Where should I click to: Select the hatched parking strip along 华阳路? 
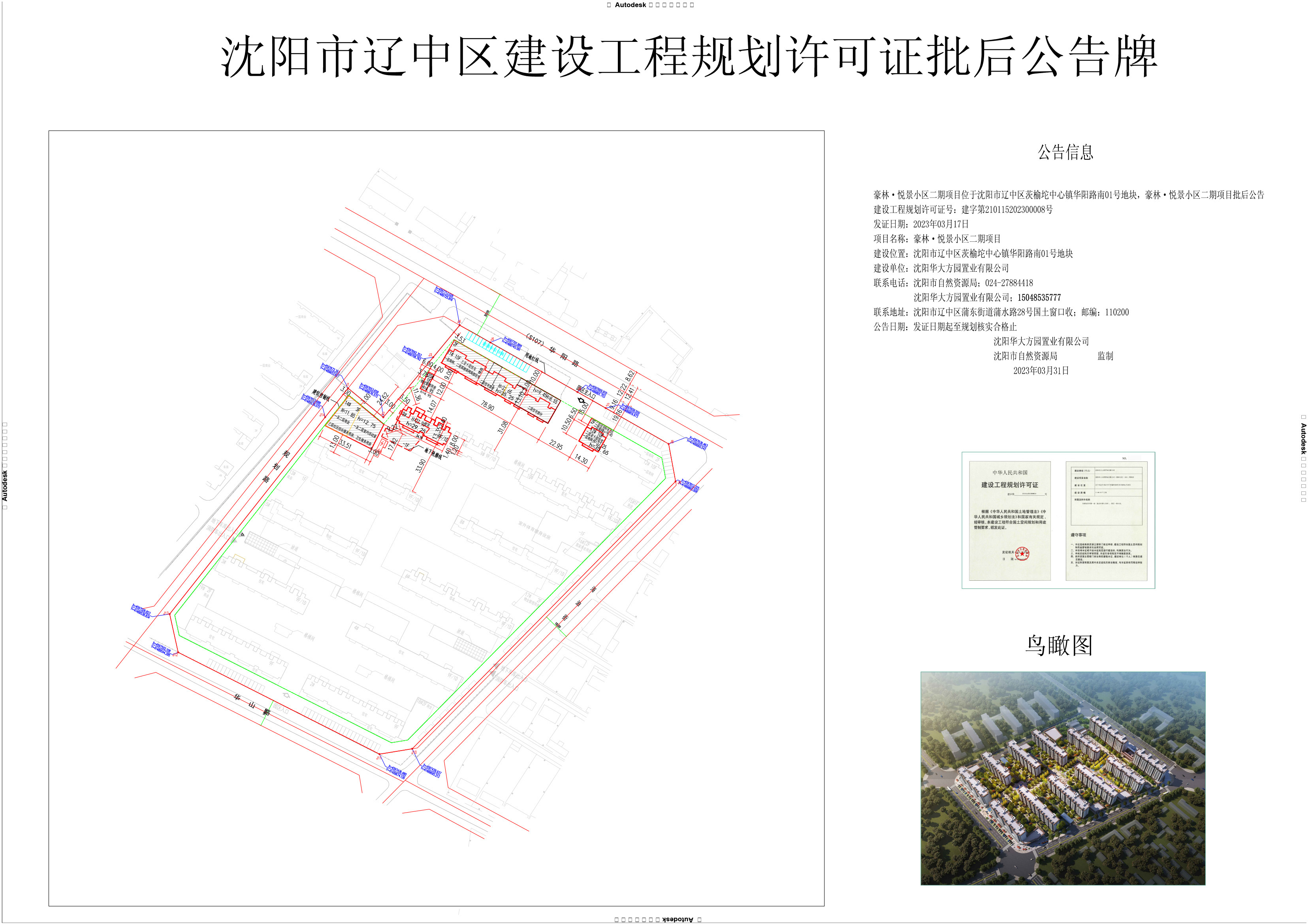pyautogui.click(x=501, y=356)
